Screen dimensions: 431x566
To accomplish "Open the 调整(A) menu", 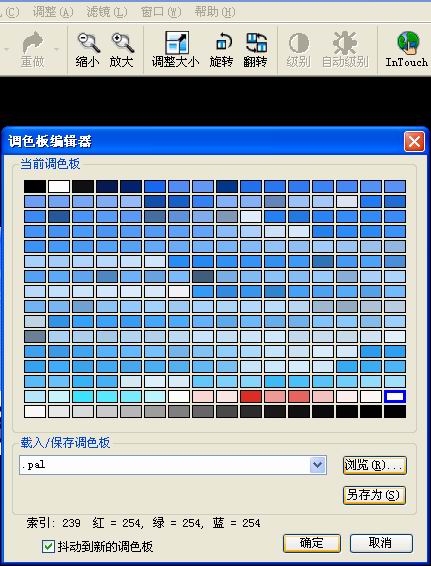I will pos(53,12).
